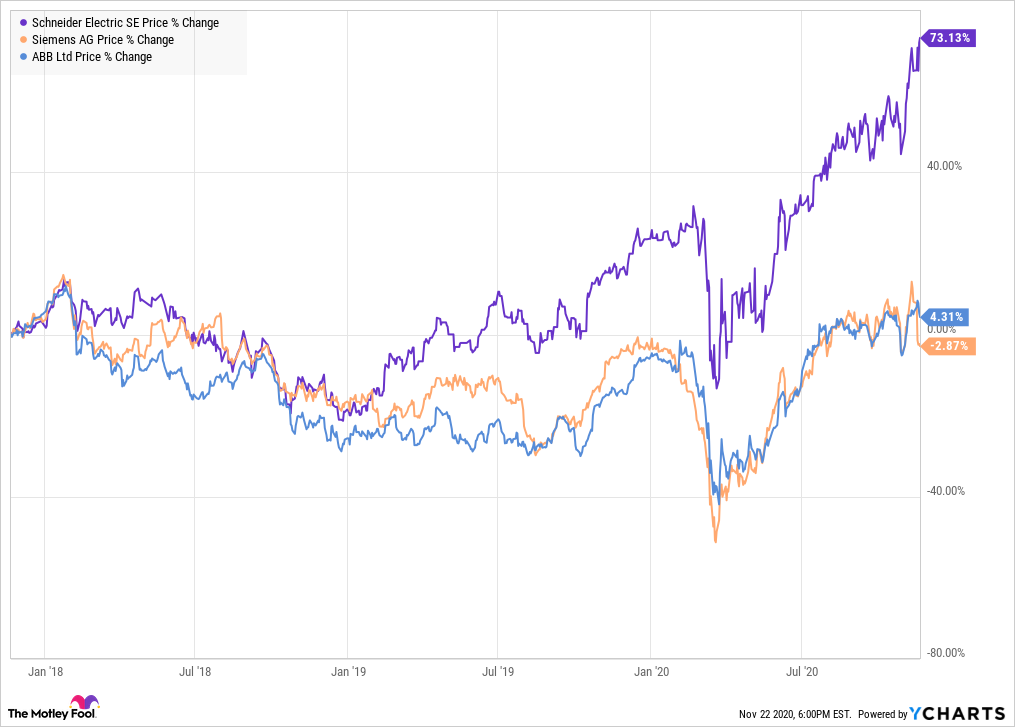Select the Siemens AG Price % Change label
Viewport: 1015px width, 727px height.
[x=103, y=40]
